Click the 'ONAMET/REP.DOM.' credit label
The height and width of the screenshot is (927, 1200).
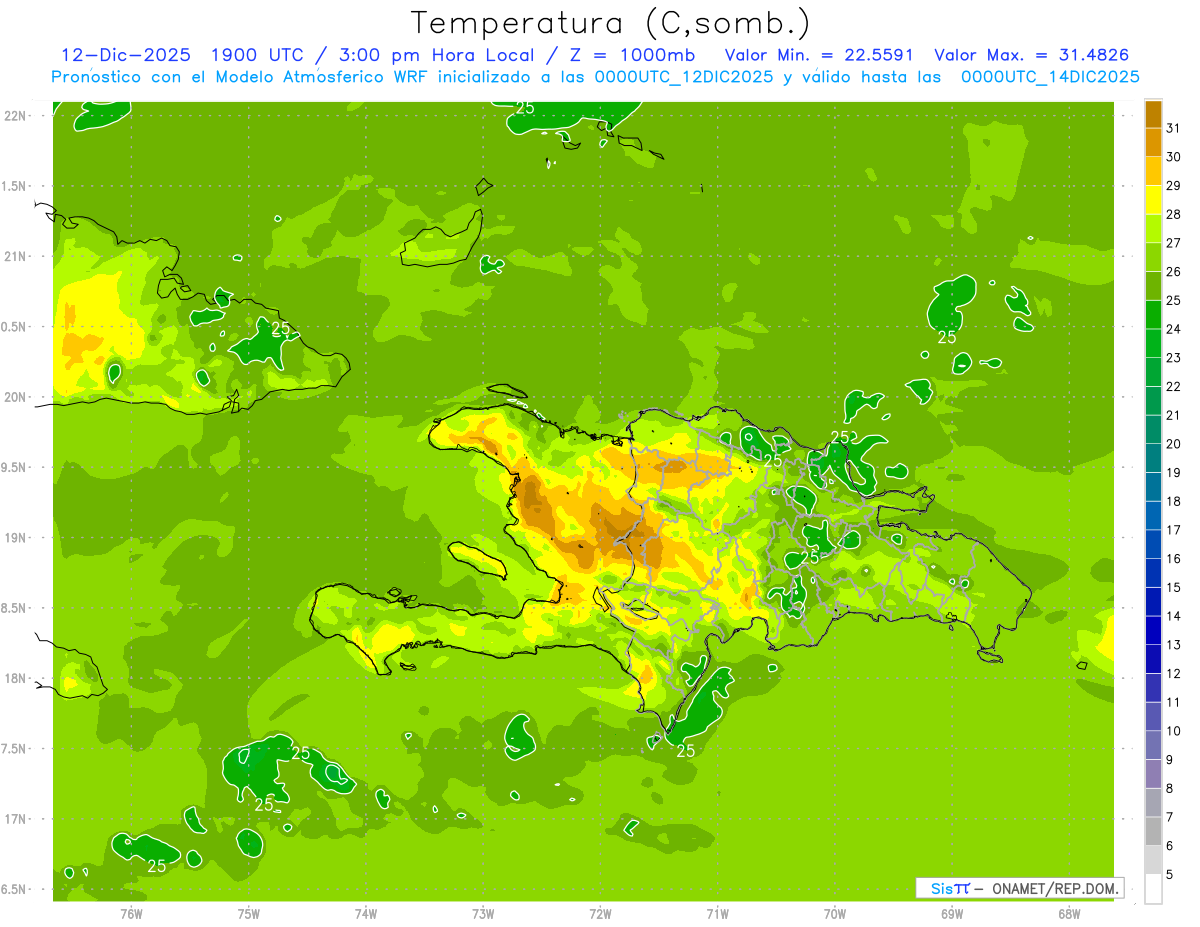tap(1053, 888)
